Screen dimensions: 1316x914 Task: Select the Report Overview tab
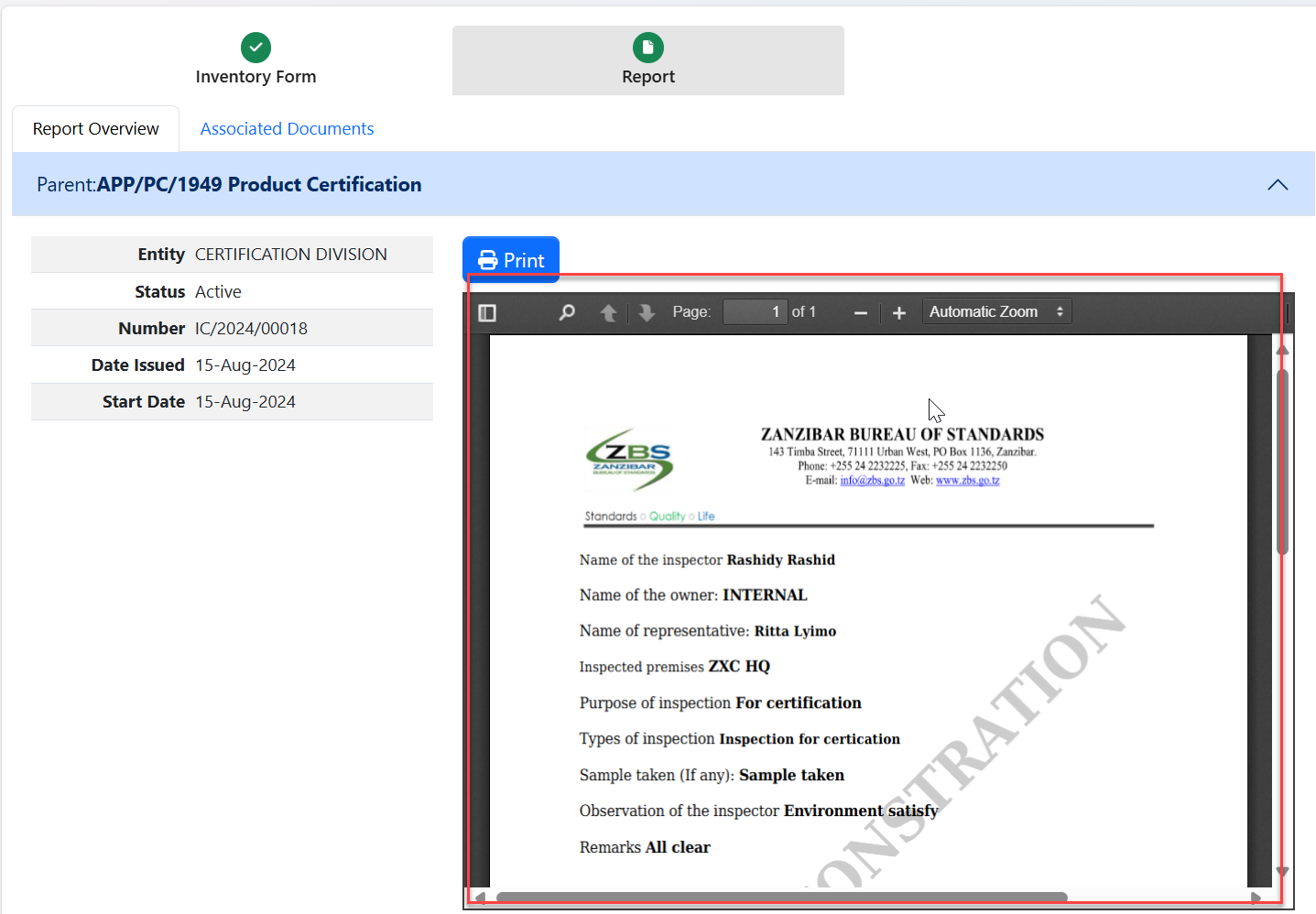click(96, 129)
